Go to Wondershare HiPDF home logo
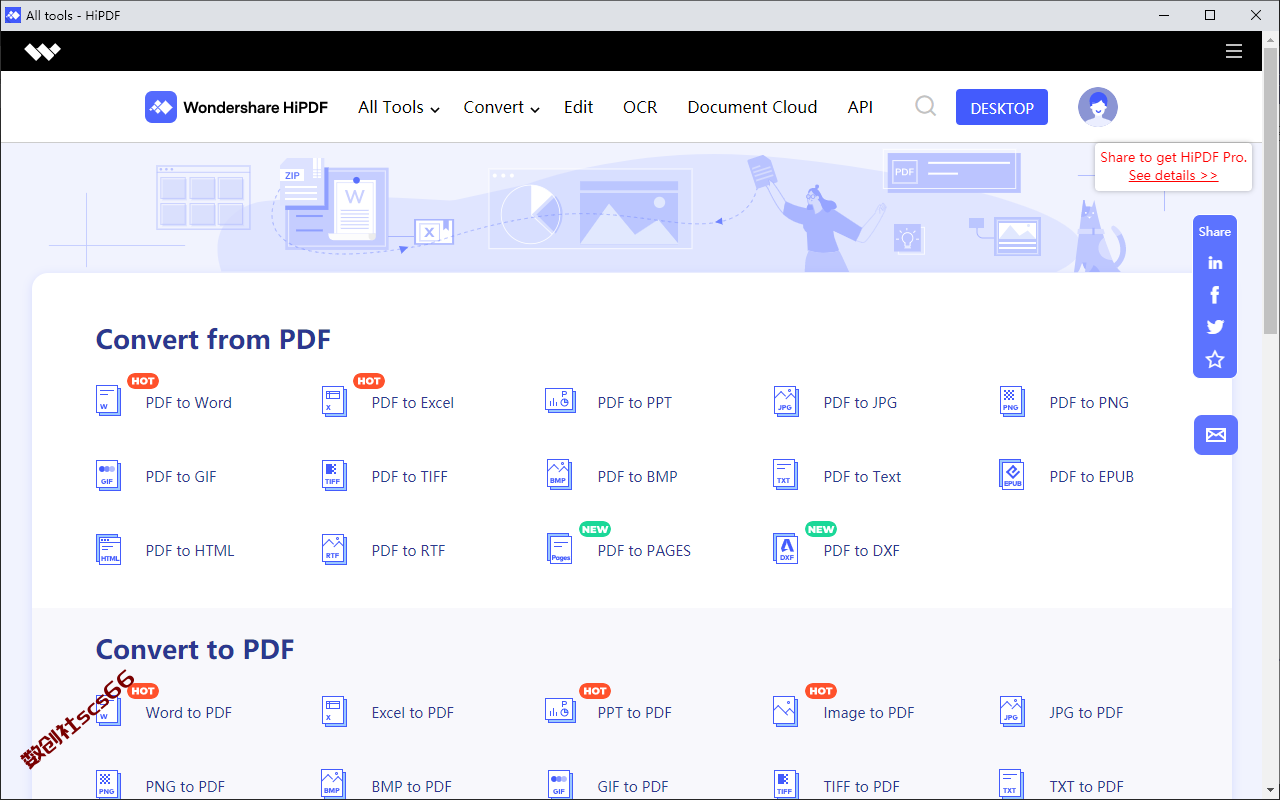1280x800 pixels. tap(236, 107)
